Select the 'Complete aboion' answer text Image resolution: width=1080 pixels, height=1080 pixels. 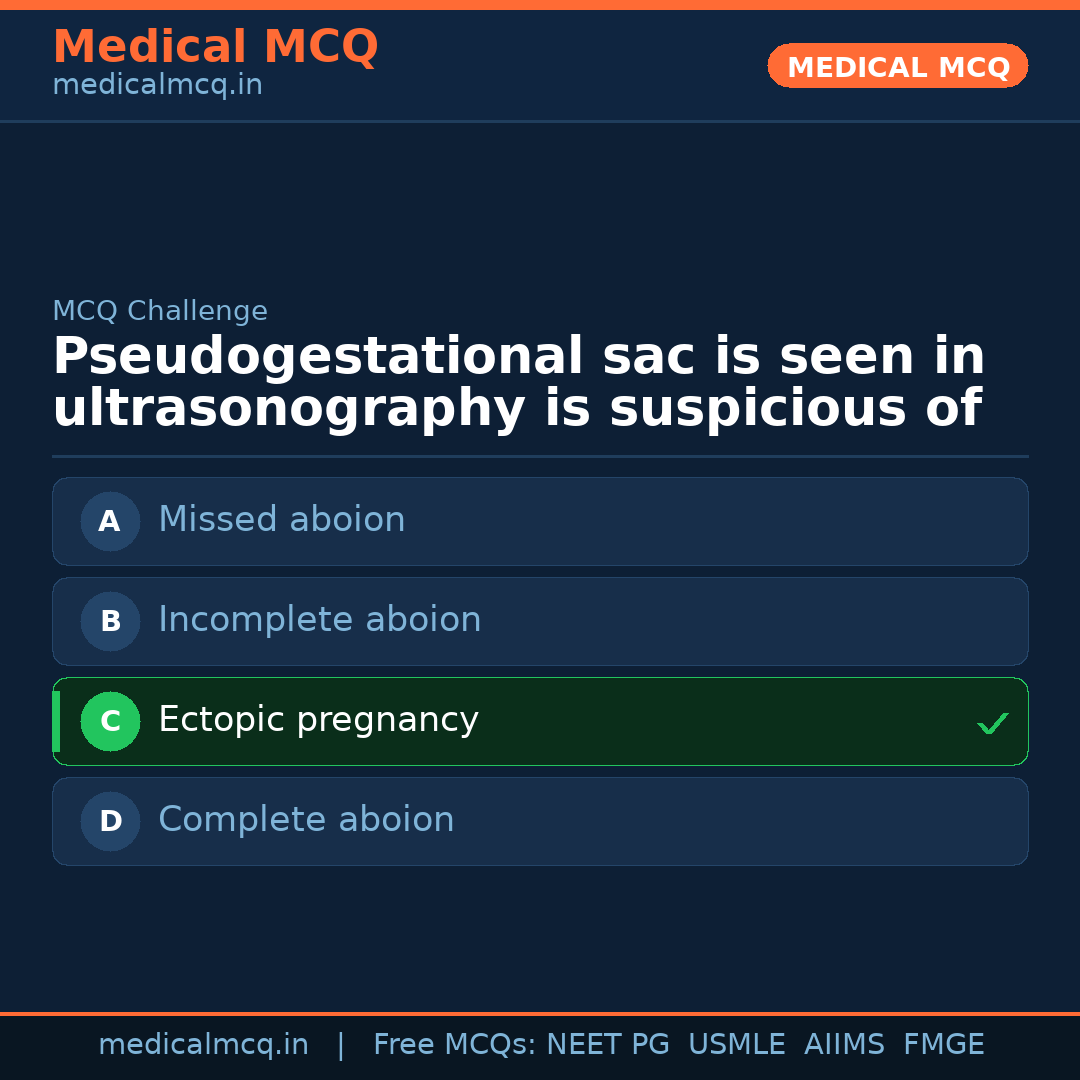click(306, 820)
